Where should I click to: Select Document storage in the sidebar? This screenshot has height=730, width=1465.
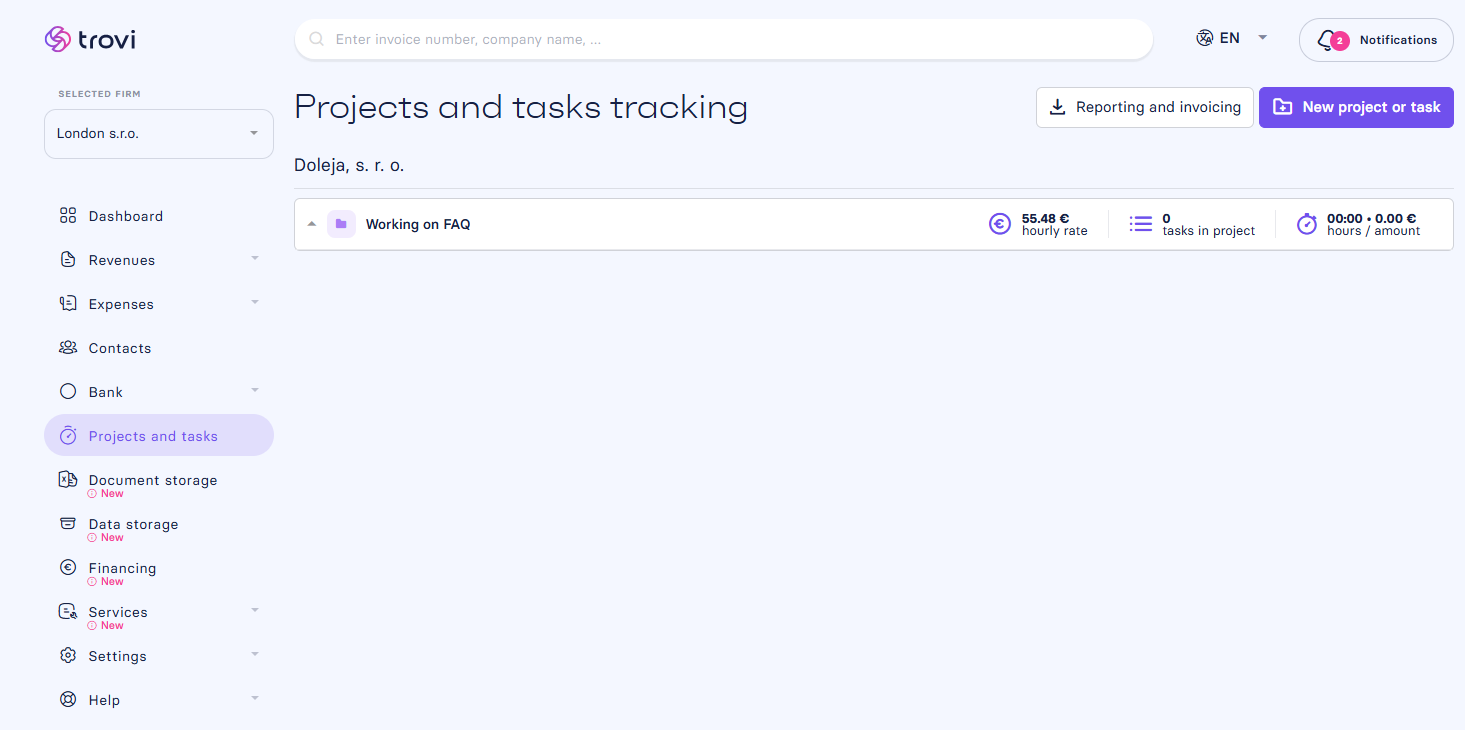[x=159, y=480]
